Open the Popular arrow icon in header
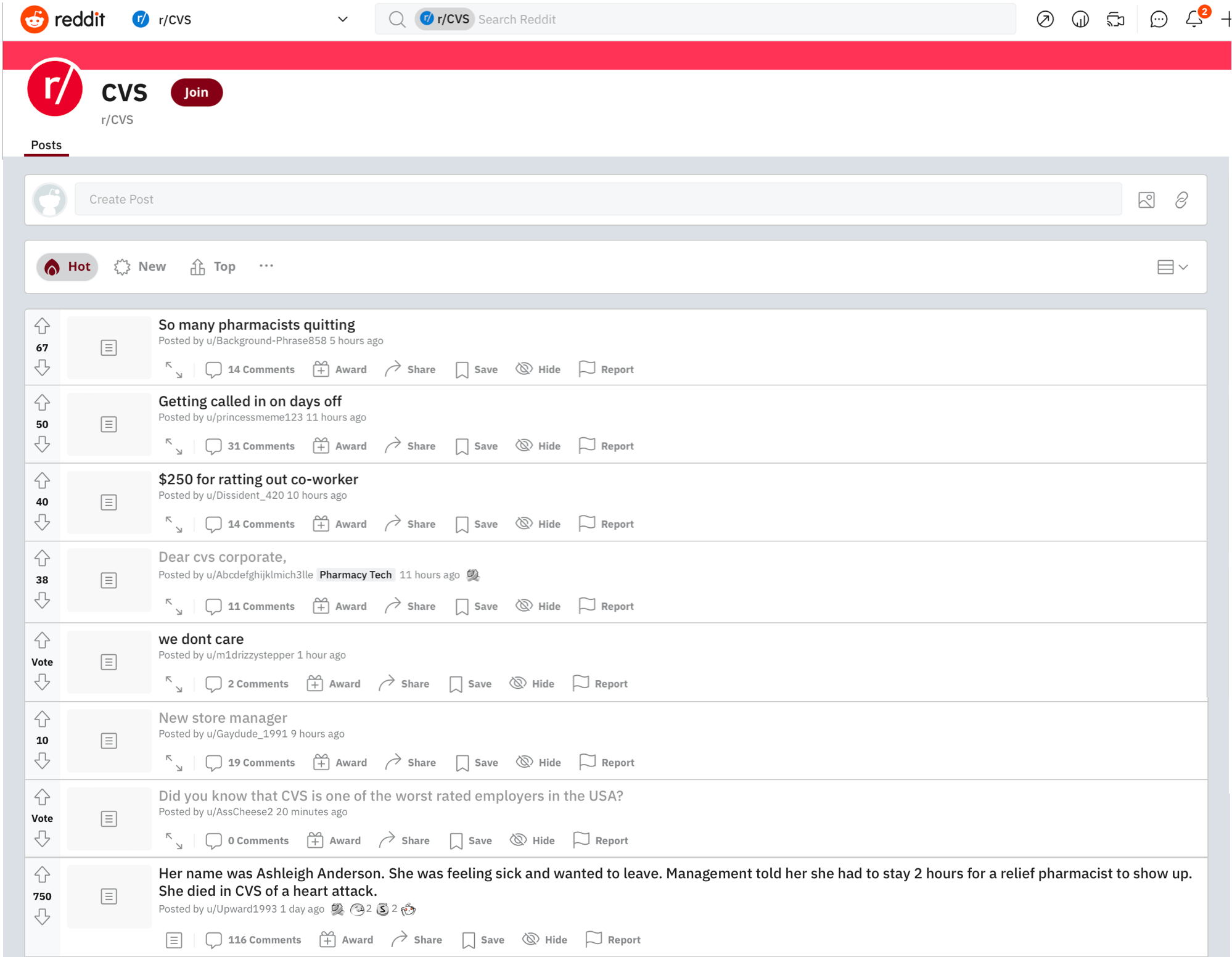The width and height of the screenshot is (1232, 957). coord(1045,20)
